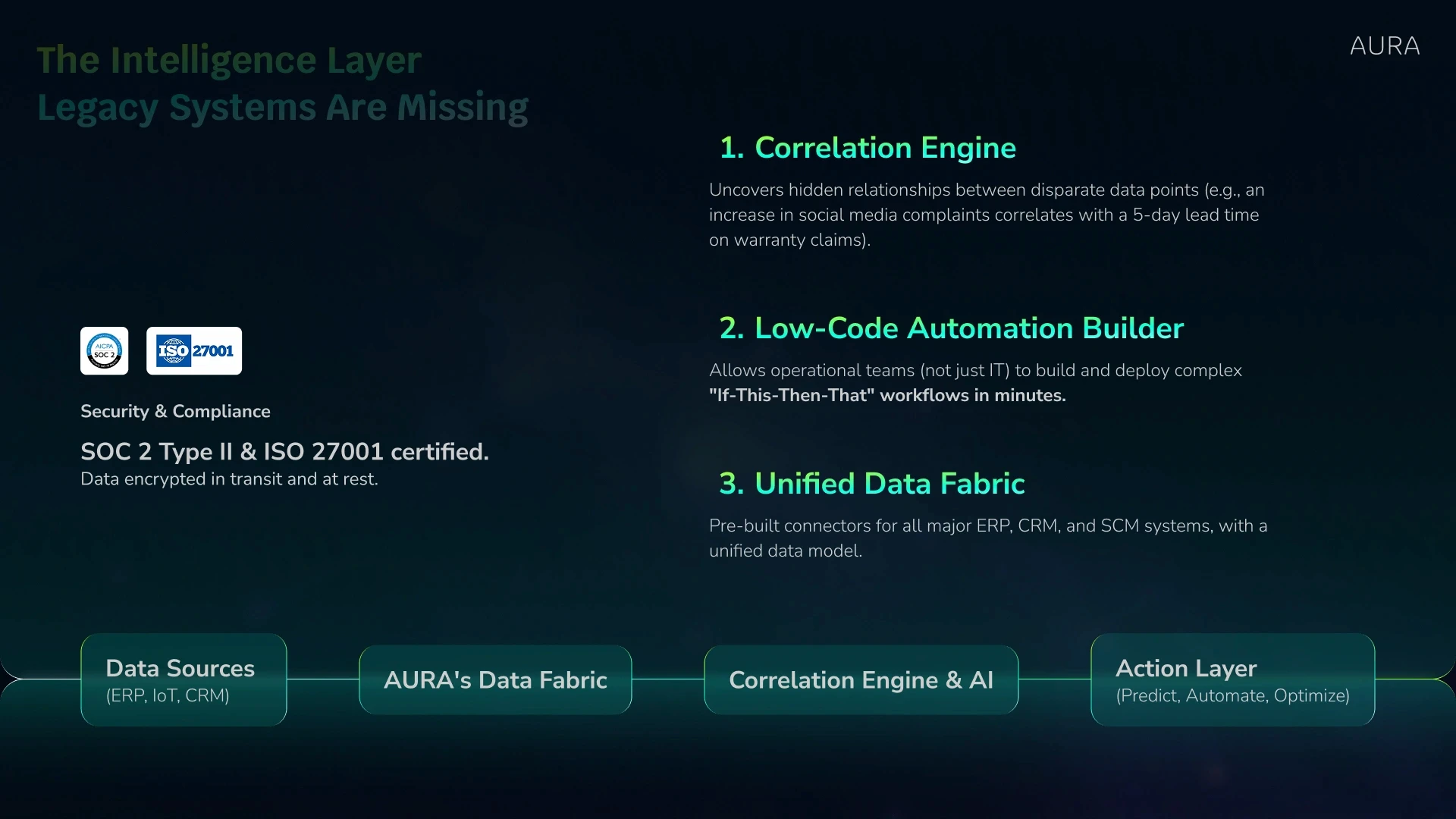Click the ISO 27001 certification badge

[x=194, y=350]
